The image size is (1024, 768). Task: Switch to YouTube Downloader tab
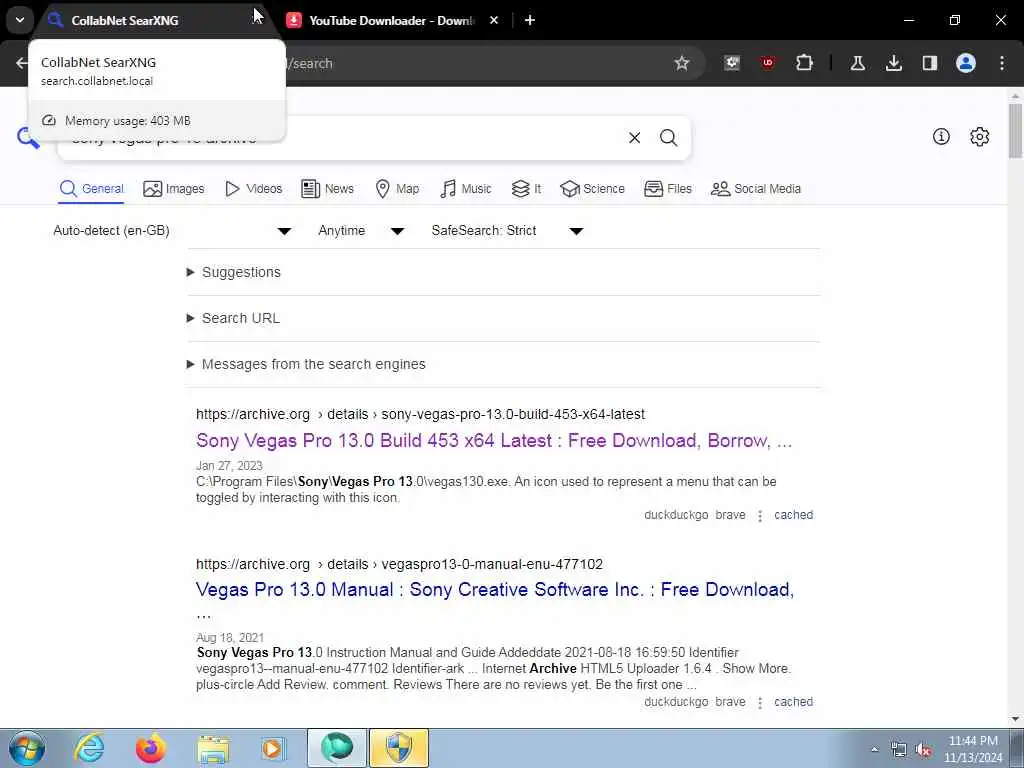(x=392, y=20)
